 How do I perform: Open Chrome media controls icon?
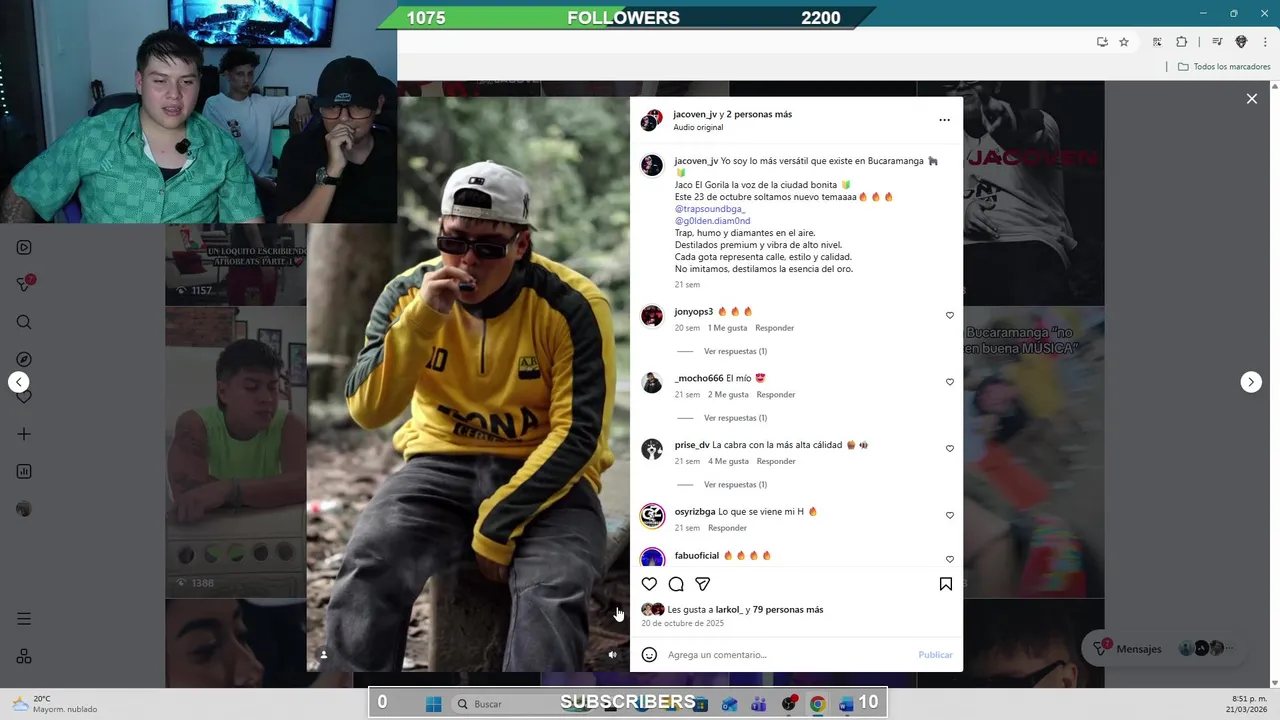pos(1217,42)
